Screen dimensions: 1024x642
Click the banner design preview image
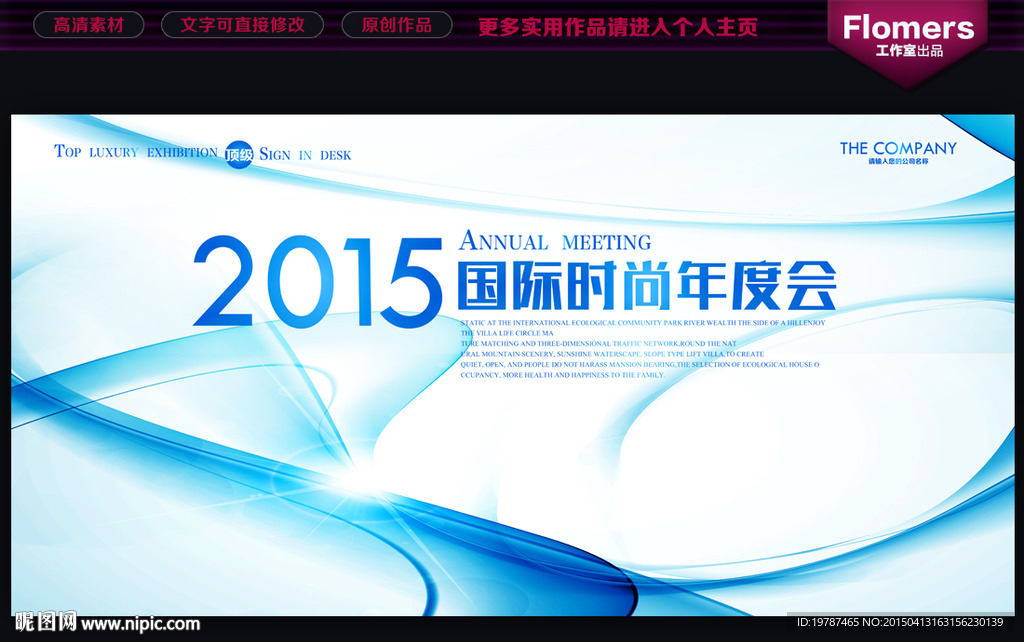pos(513,365)
